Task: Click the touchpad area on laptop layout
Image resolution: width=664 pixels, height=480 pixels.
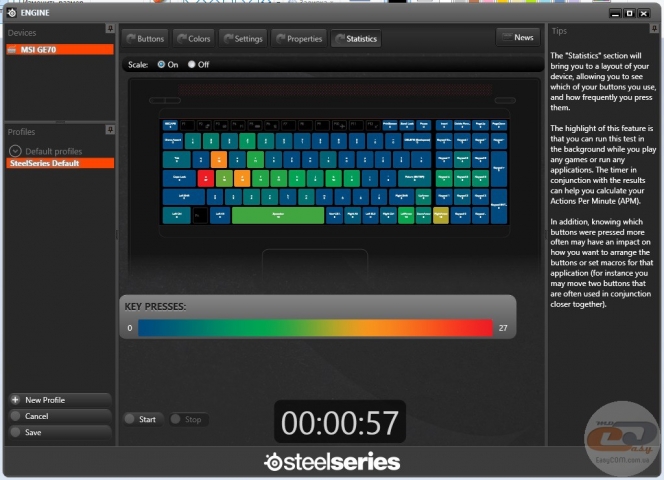Action: (315, 264)
